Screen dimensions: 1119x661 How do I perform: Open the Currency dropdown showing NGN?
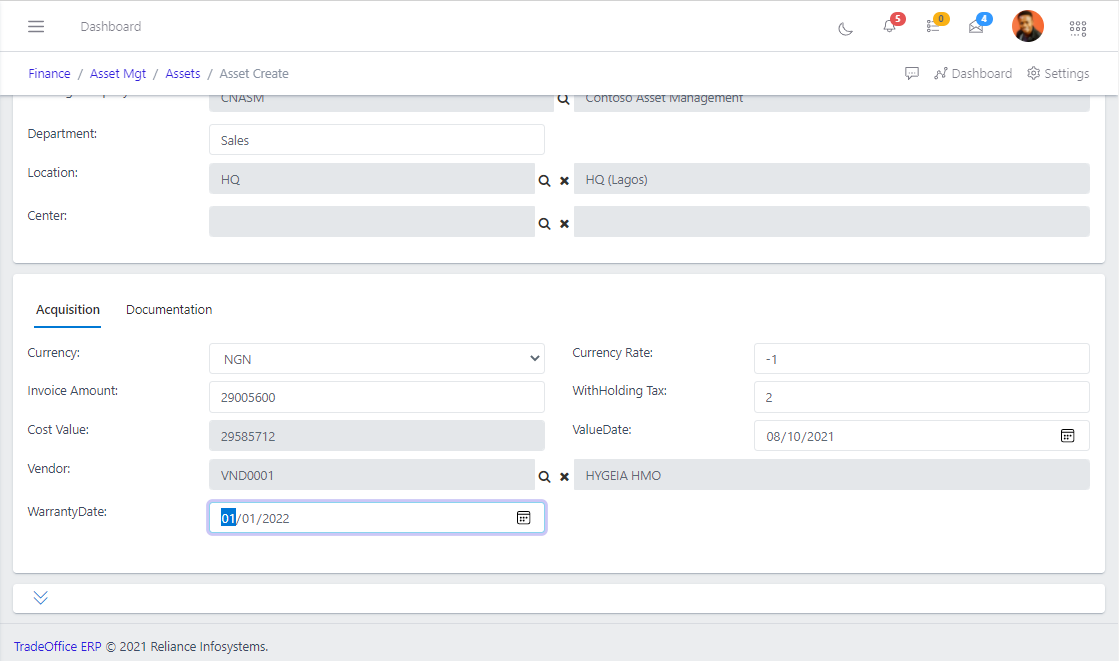pyautogui.click(x=376, y=358)
